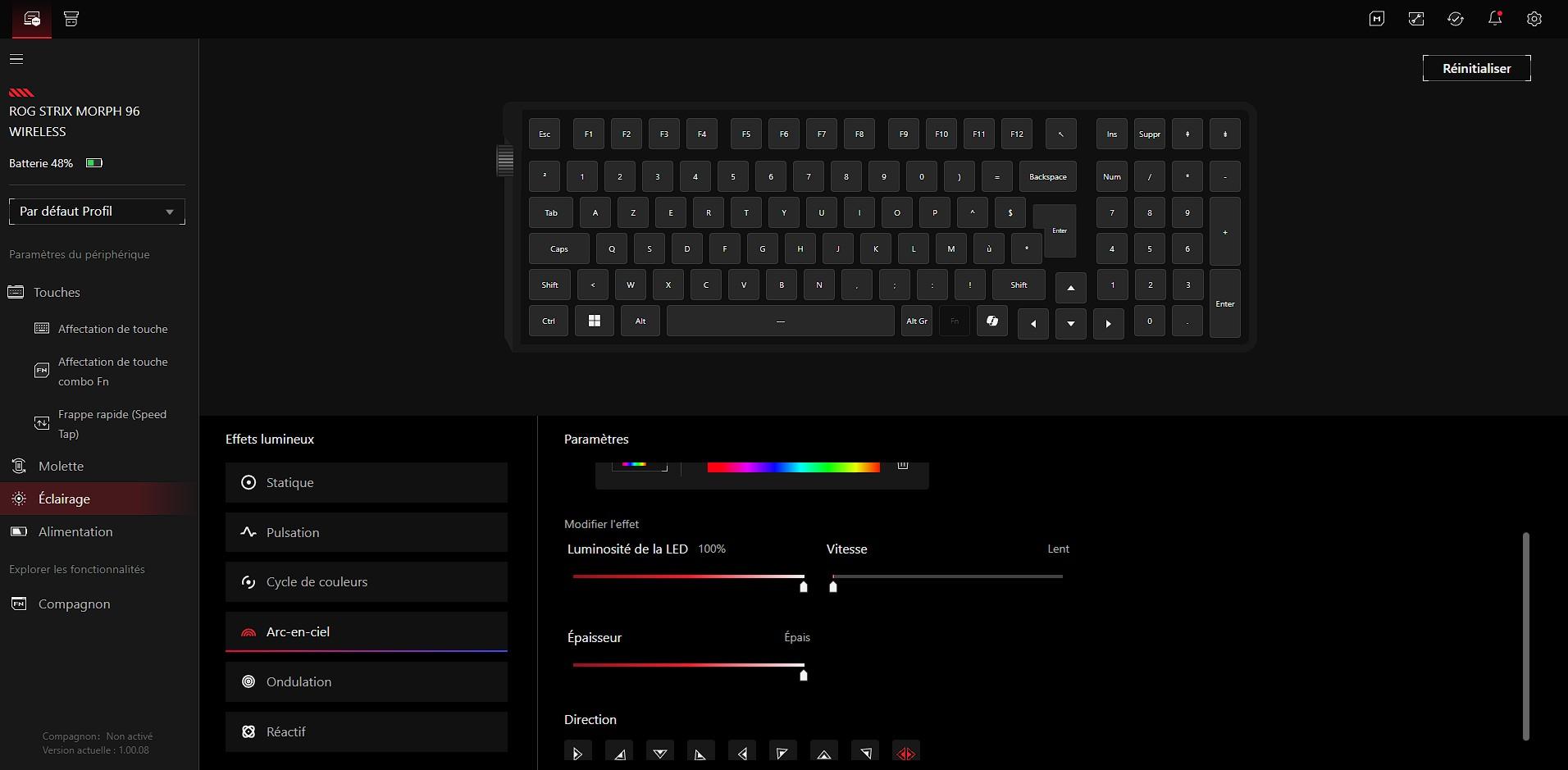The image size is (1568, 770).
Task: Open Explorer les fonctionnalités
Action: pyautogui.click(x=76, y=568)
